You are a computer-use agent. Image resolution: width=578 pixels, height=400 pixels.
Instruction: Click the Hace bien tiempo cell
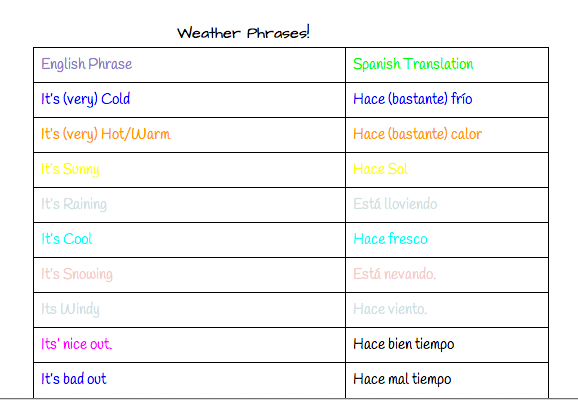(x=447, y=345)
